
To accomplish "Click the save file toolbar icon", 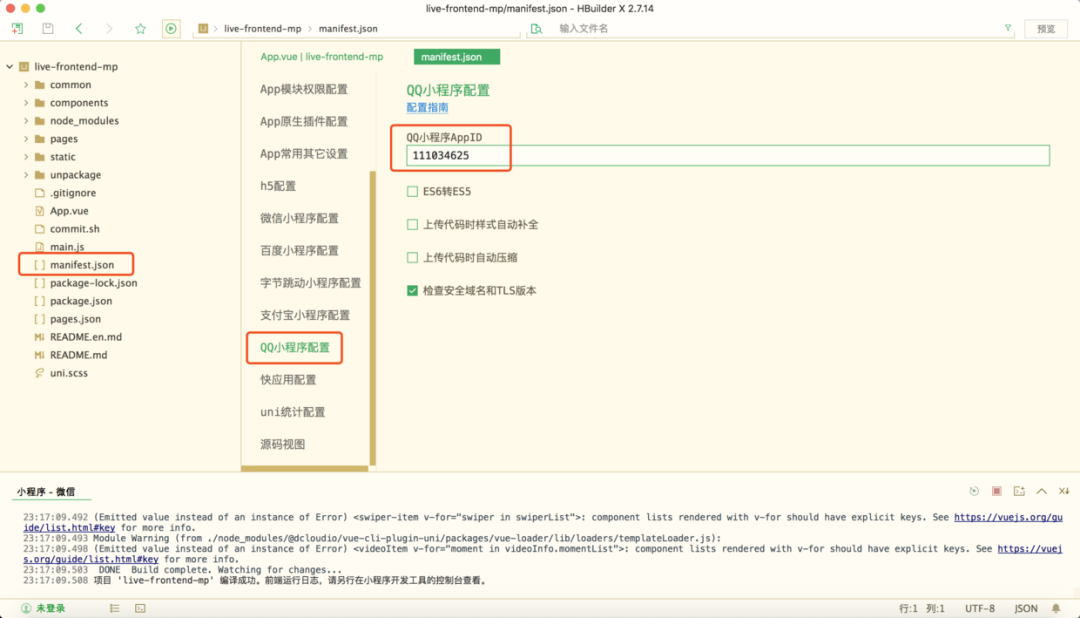I will (48, 28).
